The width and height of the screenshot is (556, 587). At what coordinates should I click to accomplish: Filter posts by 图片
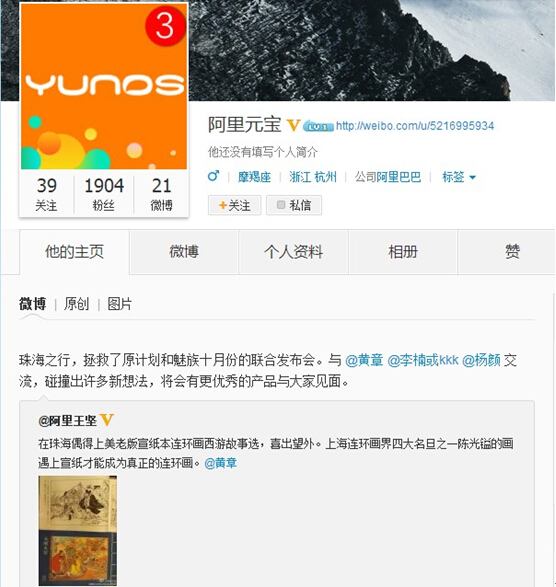pos(120,304)
